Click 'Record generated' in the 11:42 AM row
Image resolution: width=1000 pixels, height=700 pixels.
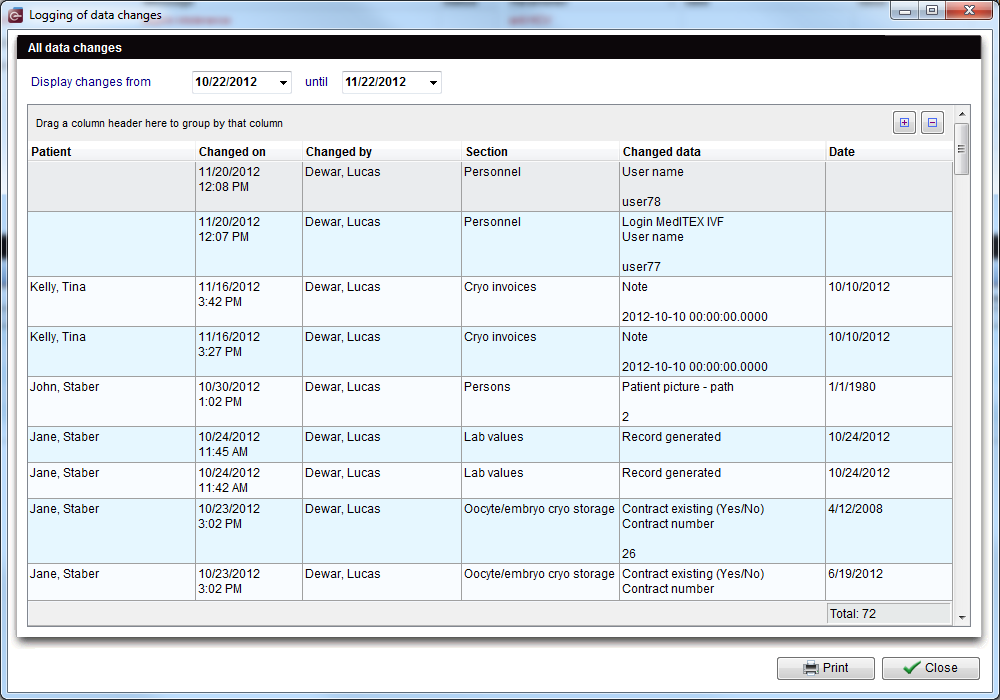point(672,473)
